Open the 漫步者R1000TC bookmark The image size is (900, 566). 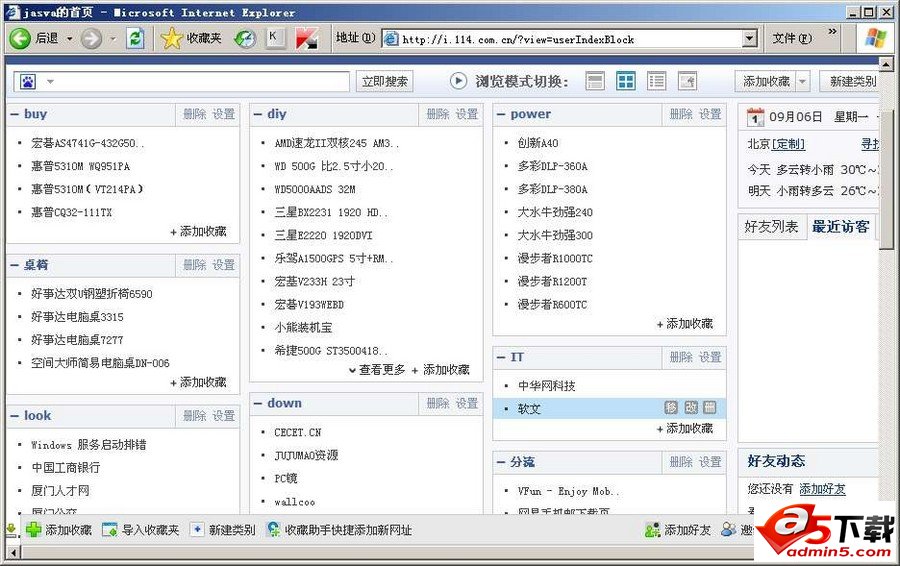[x=555, y=258]
